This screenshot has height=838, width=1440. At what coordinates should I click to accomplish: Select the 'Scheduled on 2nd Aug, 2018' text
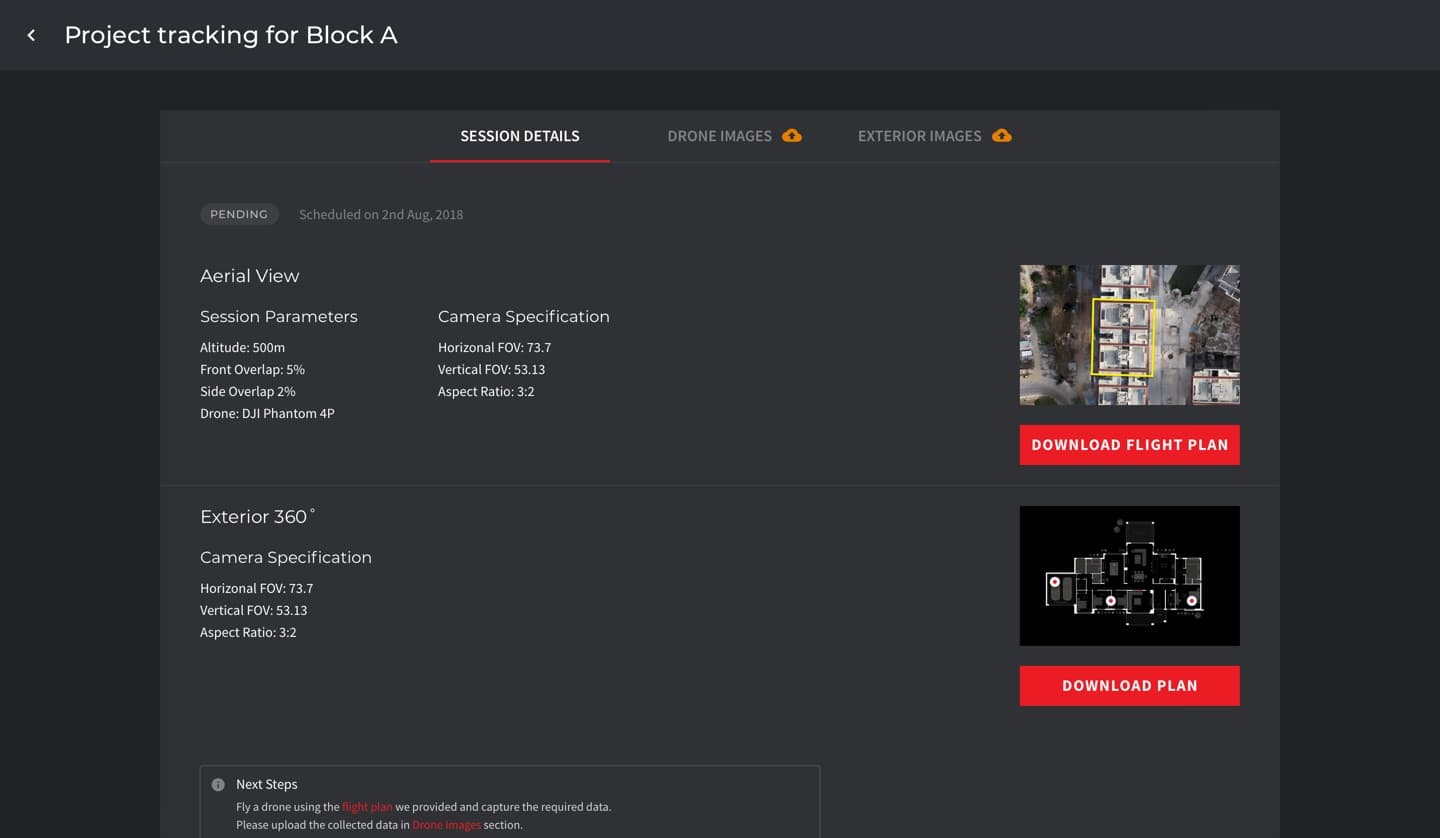[381, 214]
